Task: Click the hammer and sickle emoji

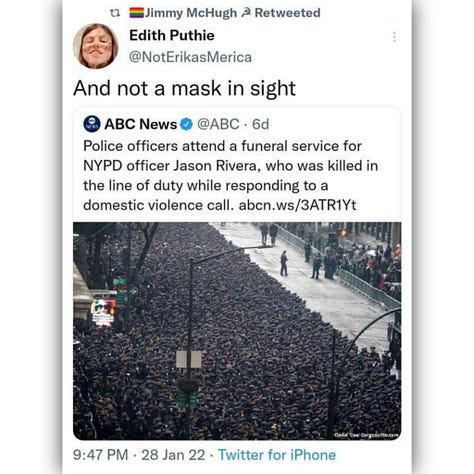Action: 246,13
